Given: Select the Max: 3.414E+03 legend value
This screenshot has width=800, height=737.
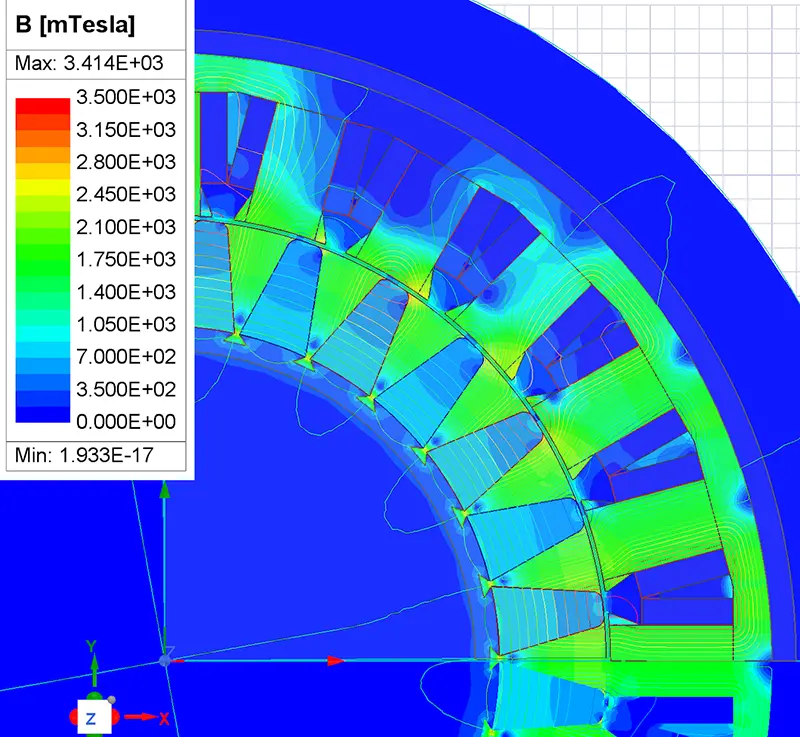Looking at the screenshot, I should click(89, 63).
